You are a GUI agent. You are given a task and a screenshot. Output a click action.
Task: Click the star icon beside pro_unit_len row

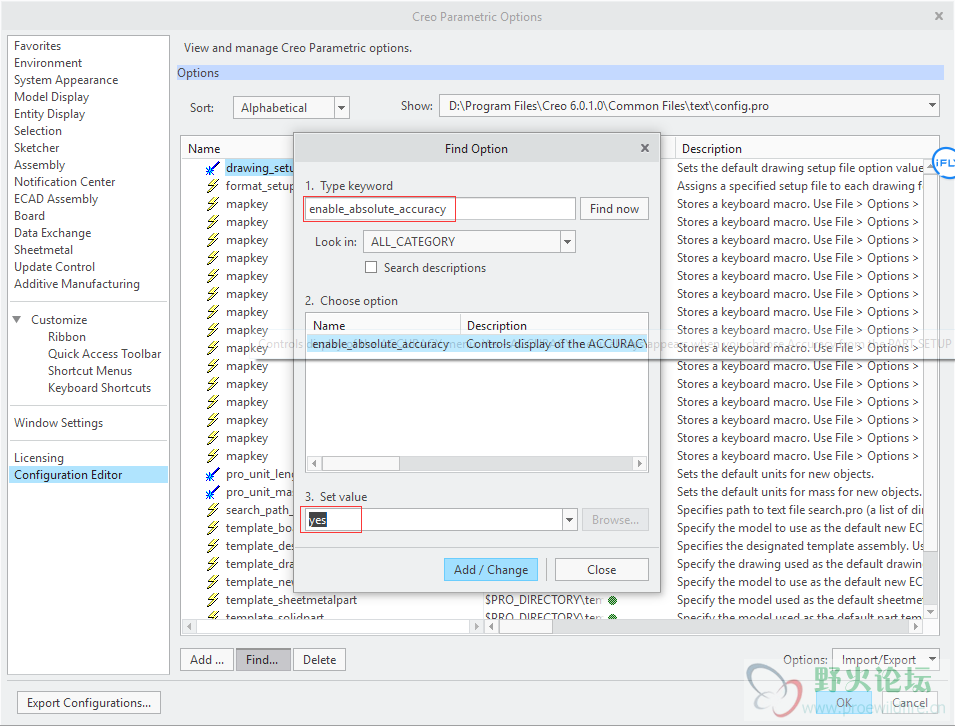213,474
